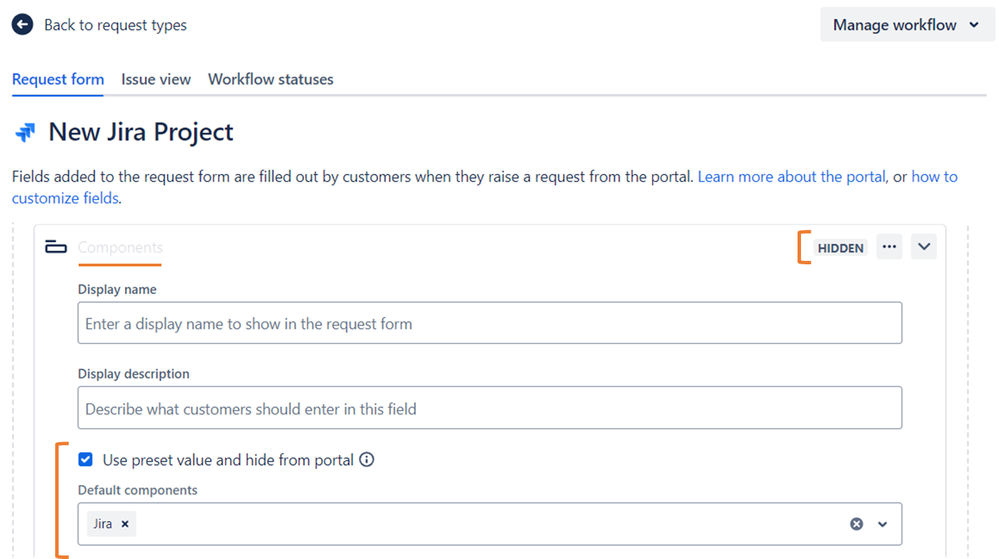This screenshot has height=559, width=999.
Task: Click the preset value info icon
Action: click(366, 460)
